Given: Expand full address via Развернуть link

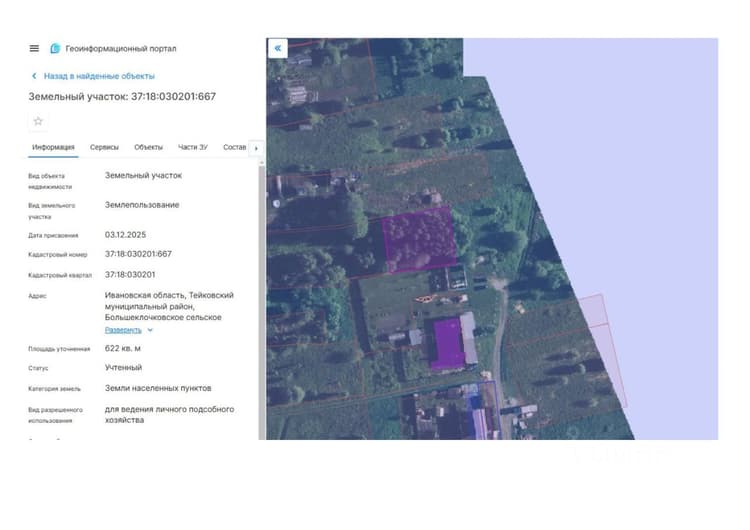Looking at the screenshot, I should click(x=123, y=330).
